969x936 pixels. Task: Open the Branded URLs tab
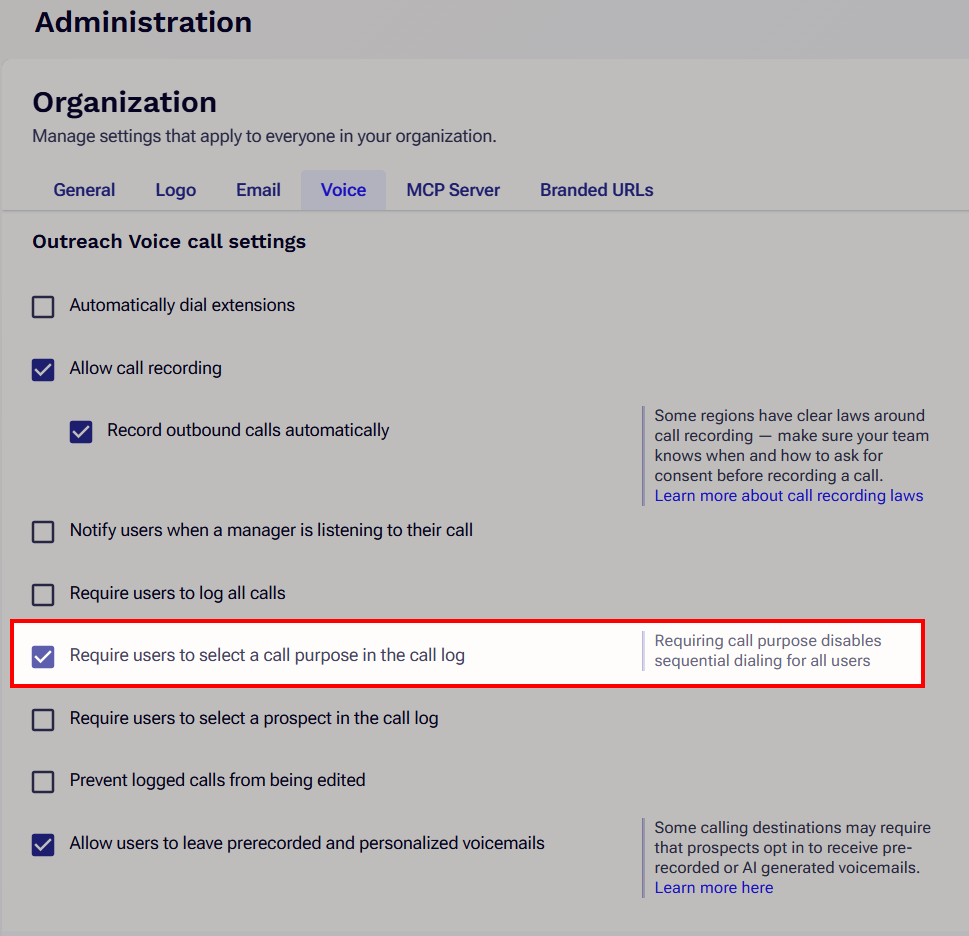[596, 190]
